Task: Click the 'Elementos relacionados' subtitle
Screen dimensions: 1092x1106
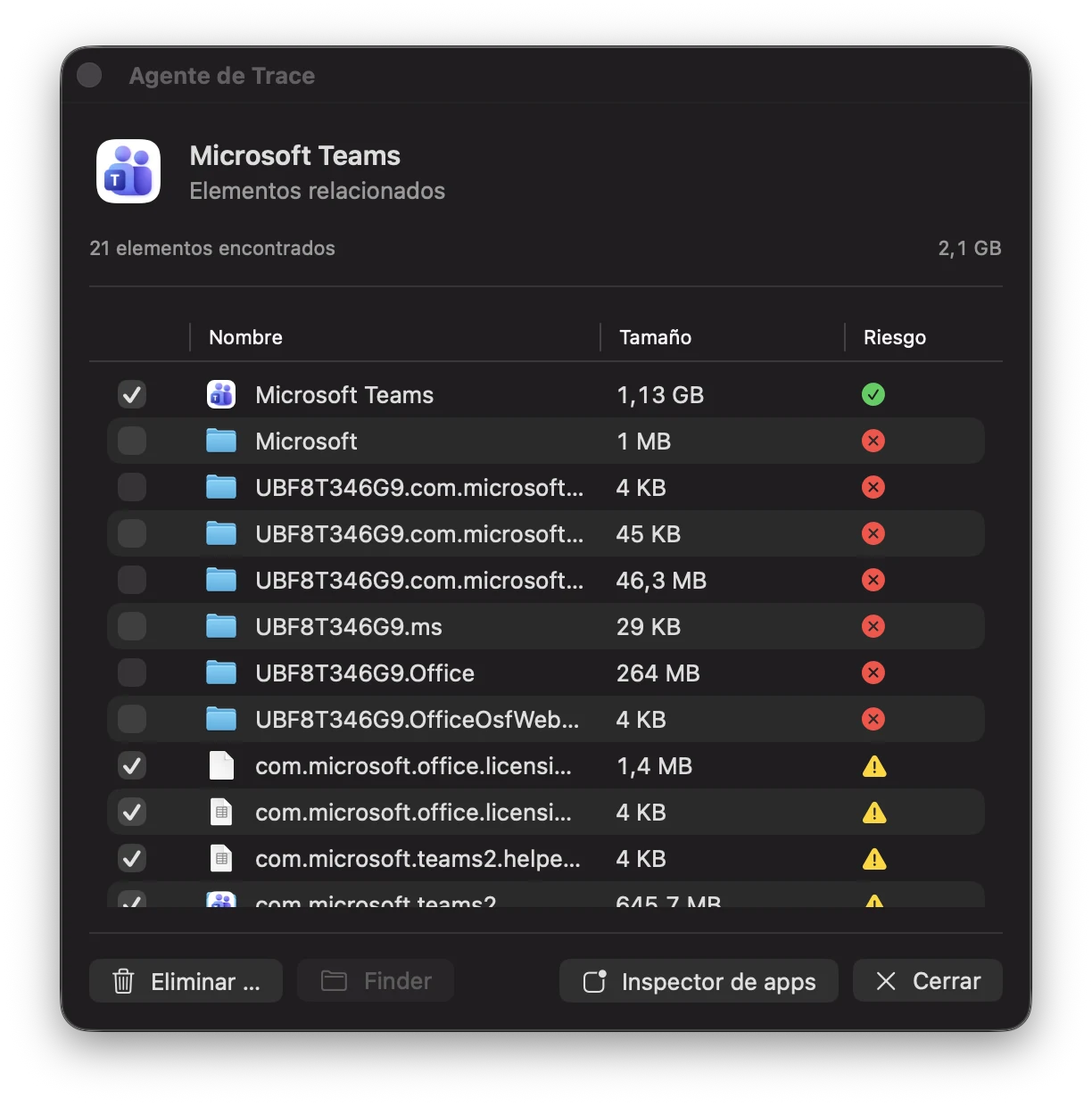Action: [x=317, y=191]
